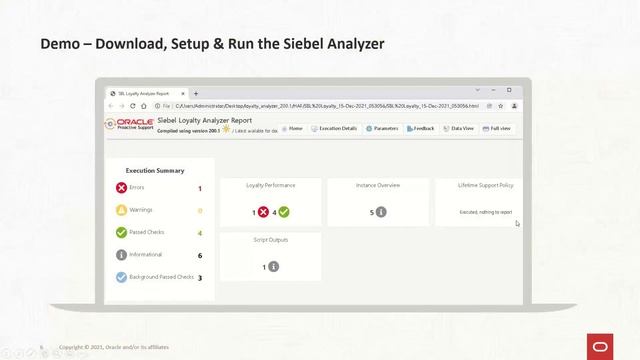This screenshot has width=640, height=360.
Task: Click the red Oracle logo on slide
Action: point(600,347)
